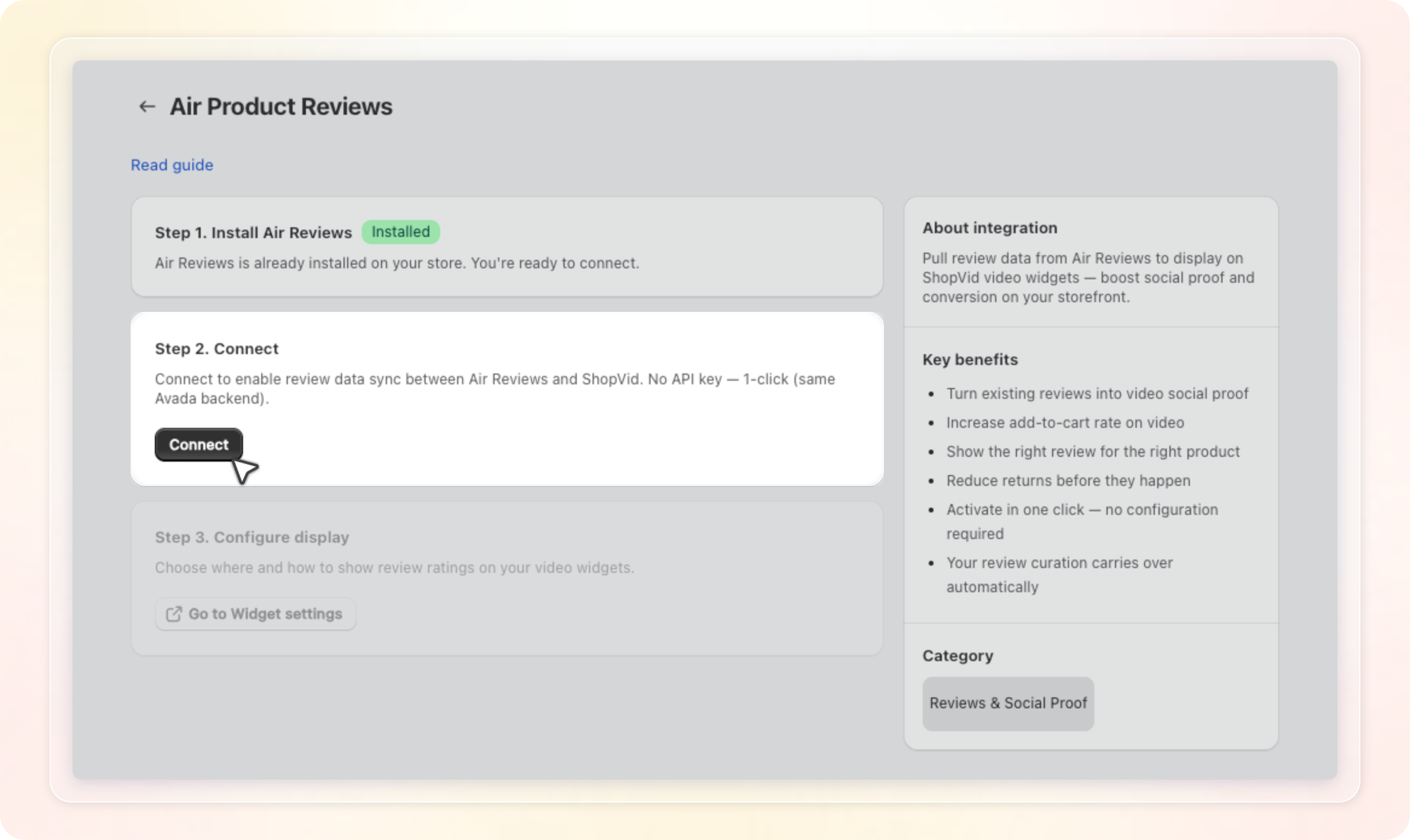Click 'Connect to enable review data sync' description
Image resolution: width=1410 pixels, height=840 pixels.
coord(495,389)
